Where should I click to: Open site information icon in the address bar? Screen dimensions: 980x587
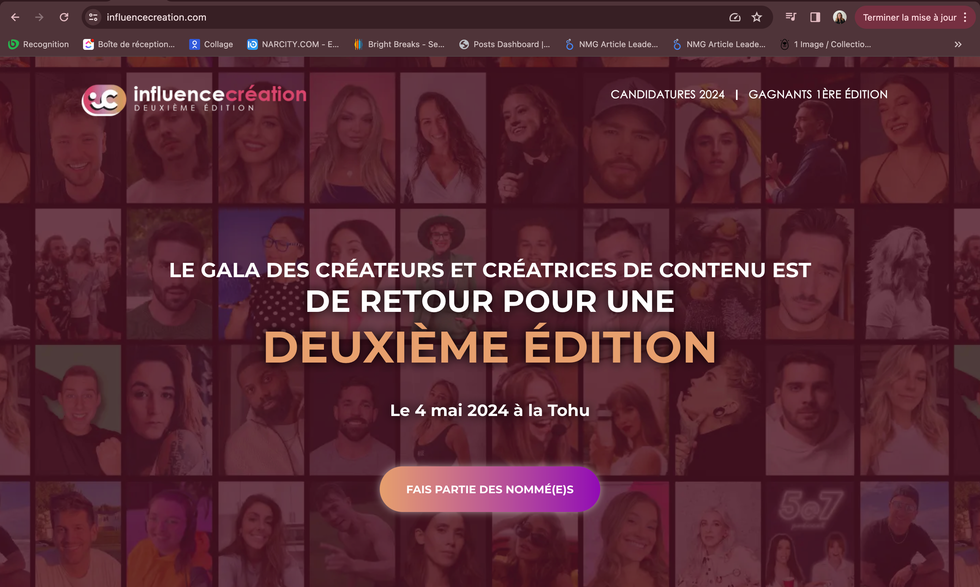[x=92, y=17]
